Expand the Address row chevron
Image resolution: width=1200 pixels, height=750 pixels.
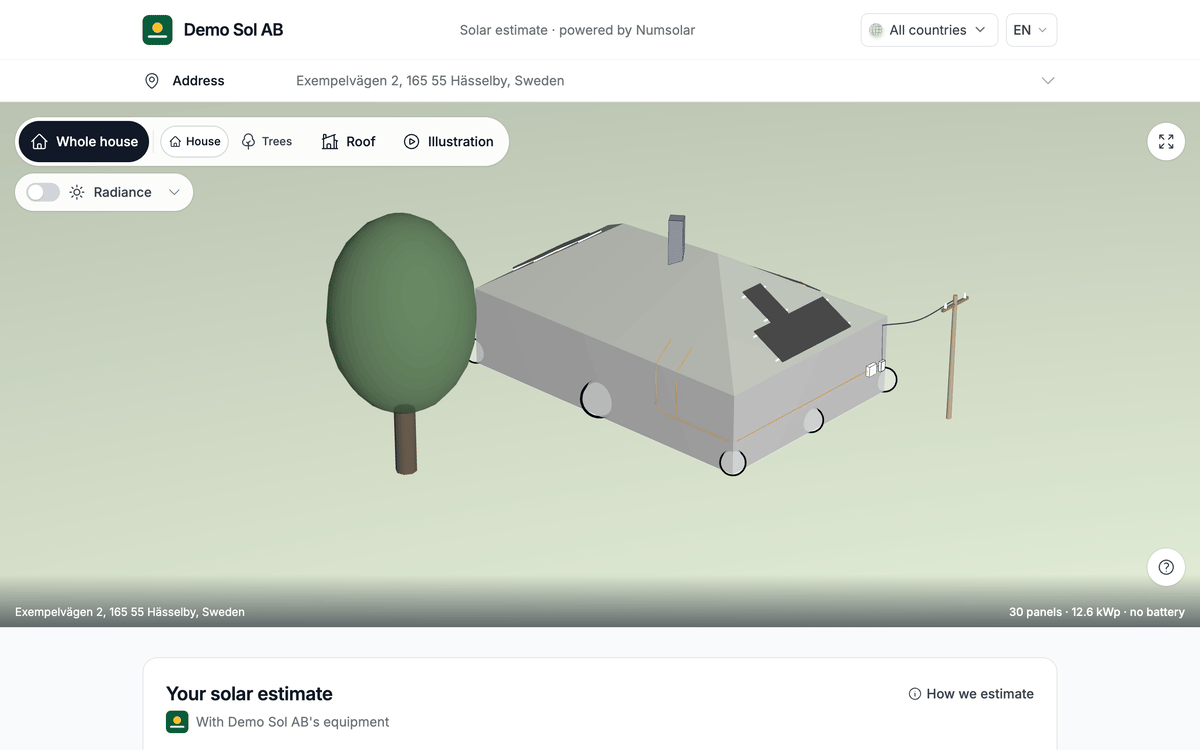point(1048,81)
